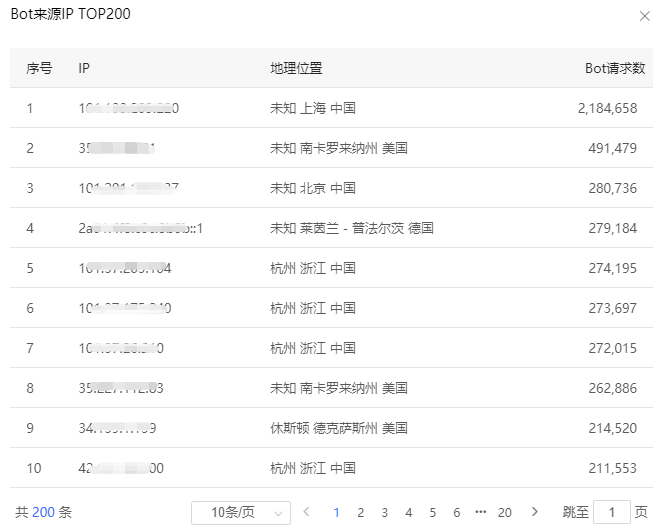Click the pagination ellipsis to skip pages
The height and width of the screenshot is (531, 663).
click(x=480, y=512)
